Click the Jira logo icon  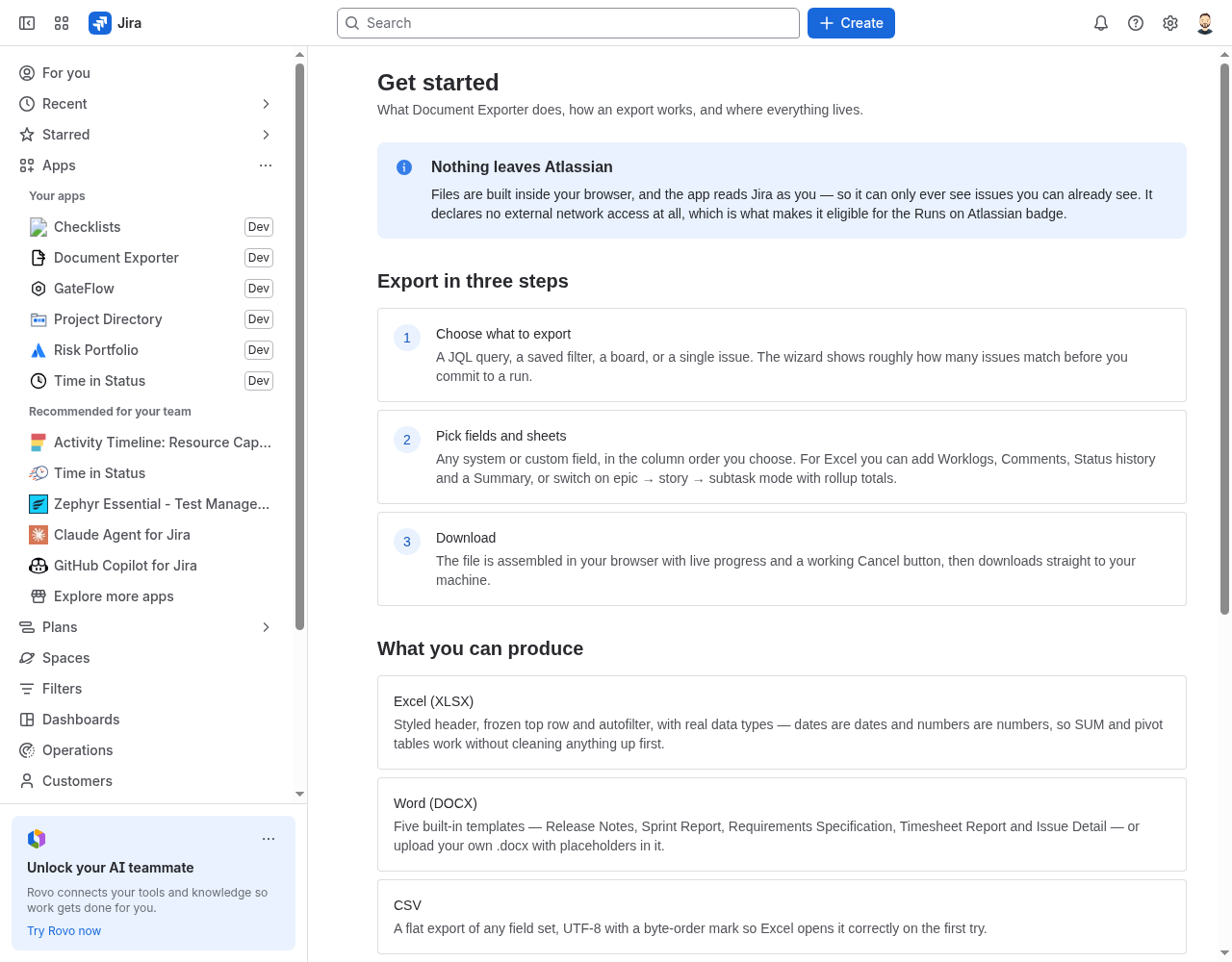100,23
